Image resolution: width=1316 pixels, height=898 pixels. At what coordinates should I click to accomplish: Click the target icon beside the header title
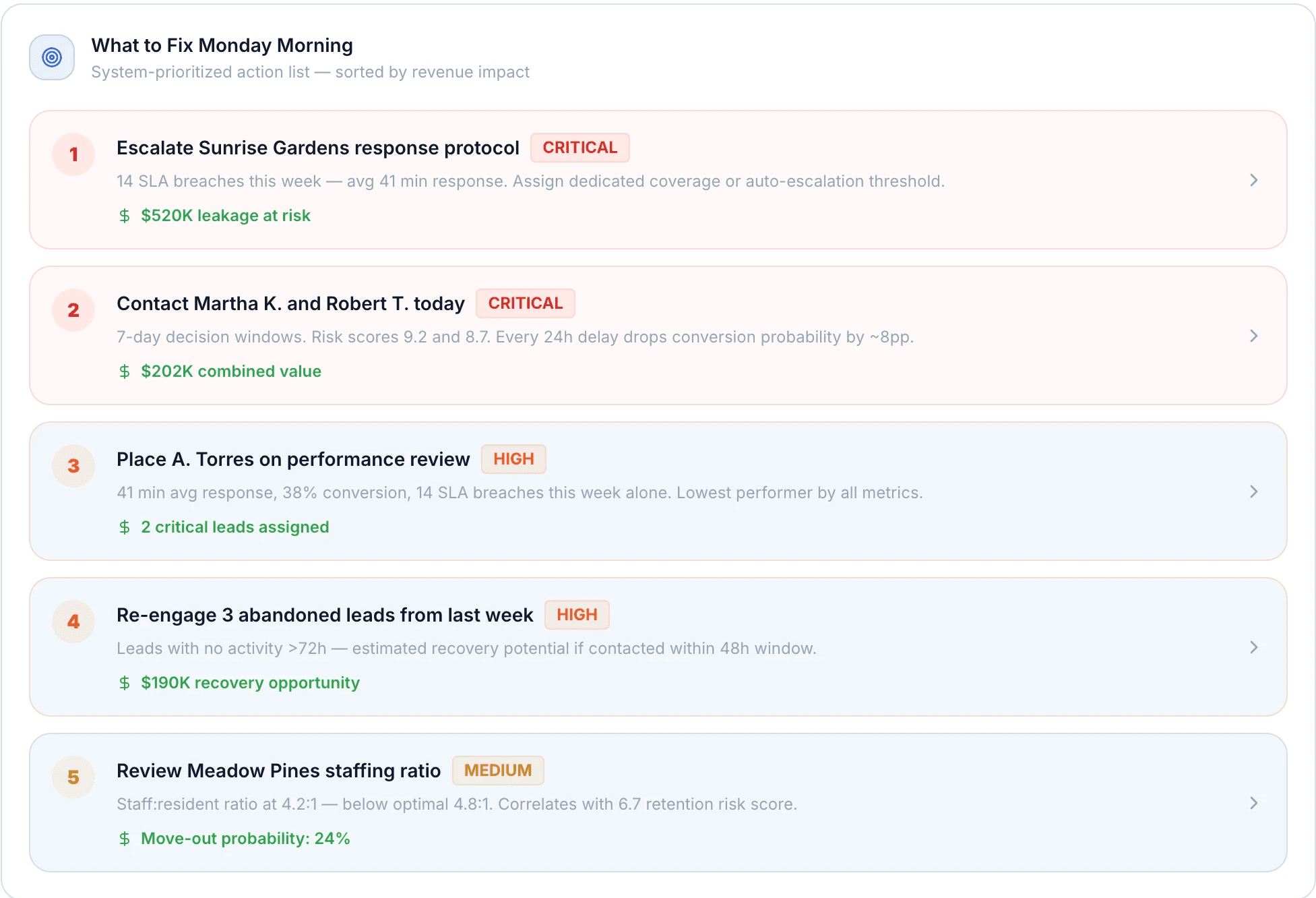tap(52, 57)
